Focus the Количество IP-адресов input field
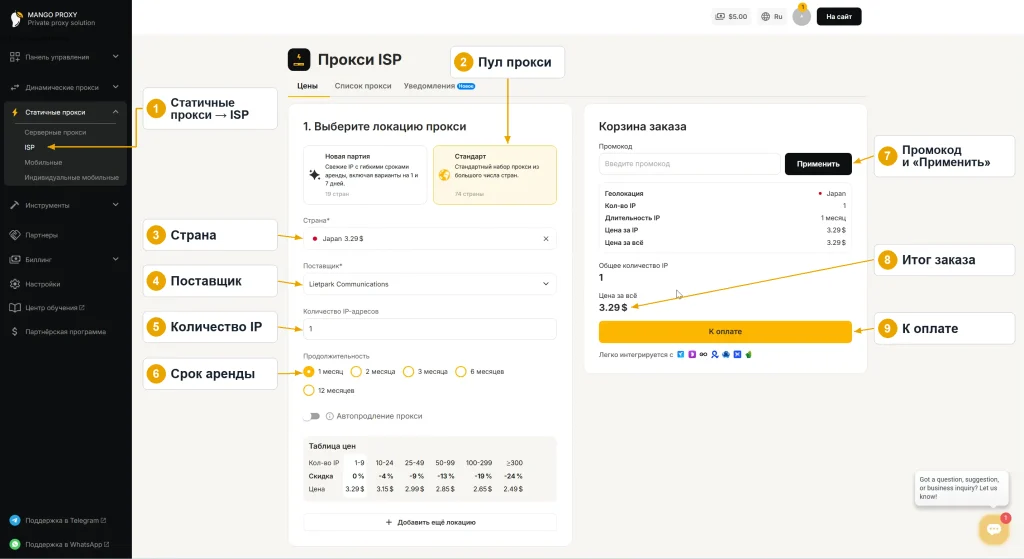Image resolution: width=1024 pixels, height=559 pixels. [x=430, y=328]
